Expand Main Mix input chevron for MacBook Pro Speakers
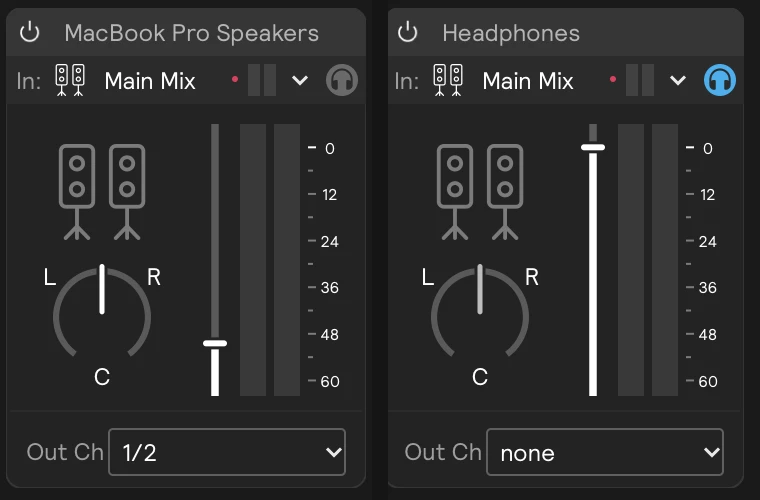This screenshot has height=500, width=760. [x=300, y=80]
